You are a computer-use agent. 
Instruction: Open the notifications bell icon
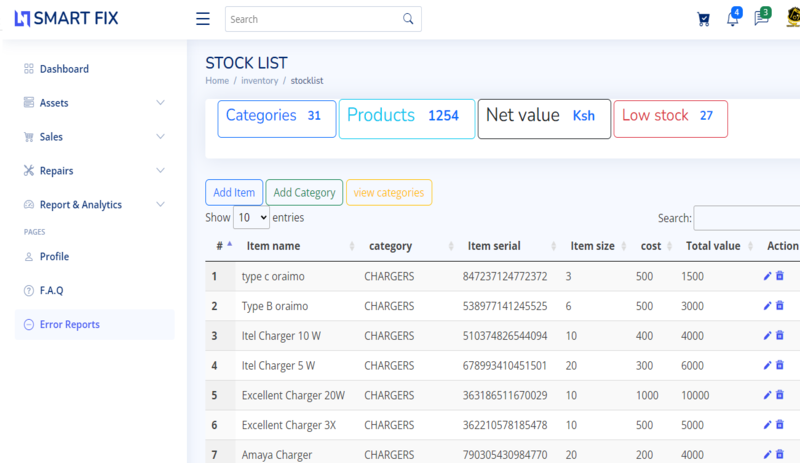[x=732, y=19]
